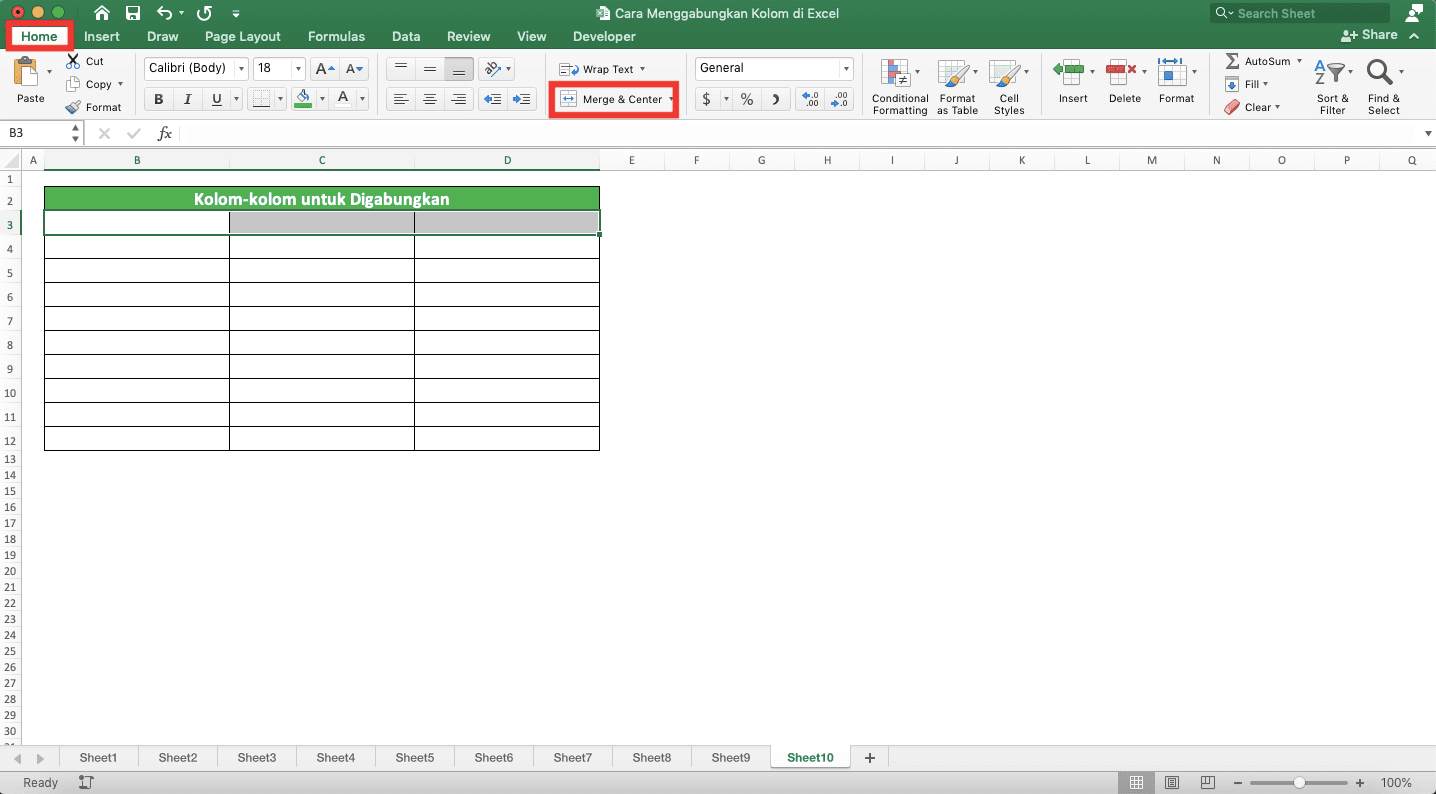Screen dimensions: 1436x794
Task: Increase the indent
Action: point(521,99)
